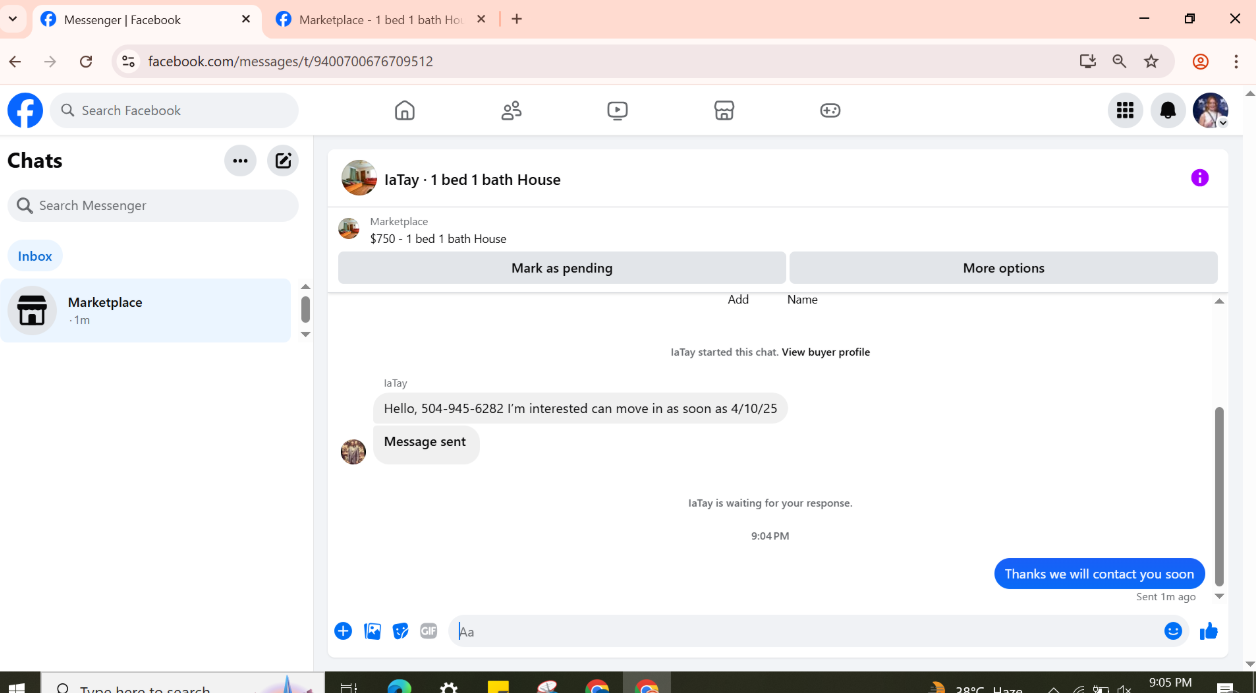The width and height of the screenshot is (1256, 693).
Task: Click the message with phone number 504-945-6282
Action: click(580, 408)
